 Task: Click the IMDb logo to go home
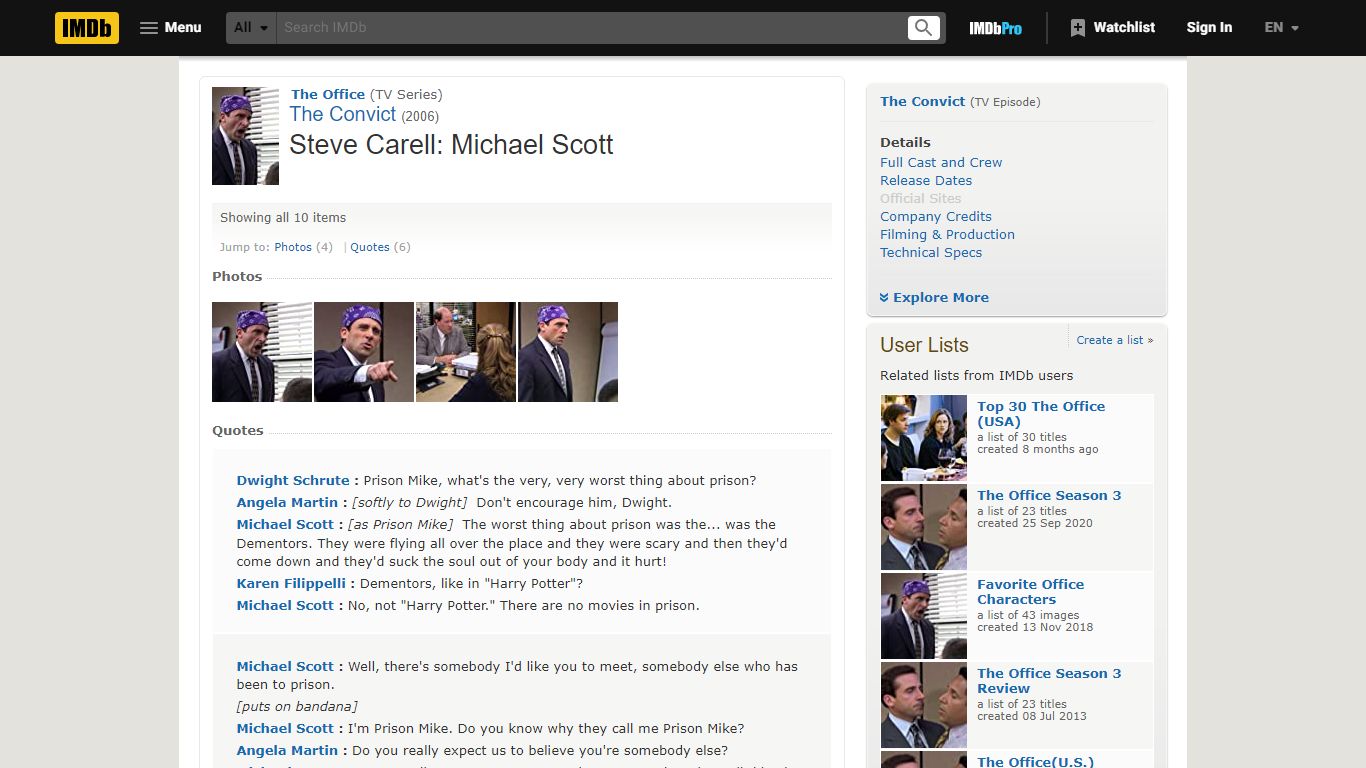pyautogui.click(x=86, y=27)
